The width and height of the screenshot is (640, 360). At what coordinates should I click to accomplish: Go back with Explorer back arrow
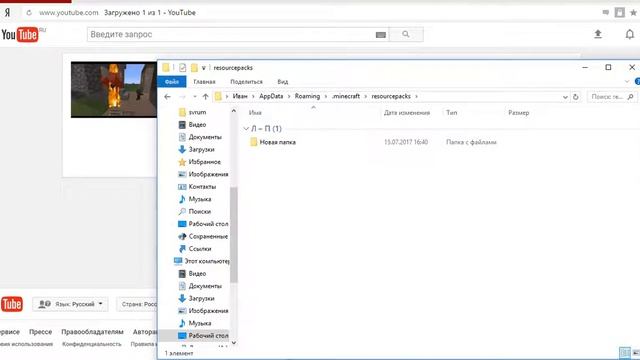(167, 97)
